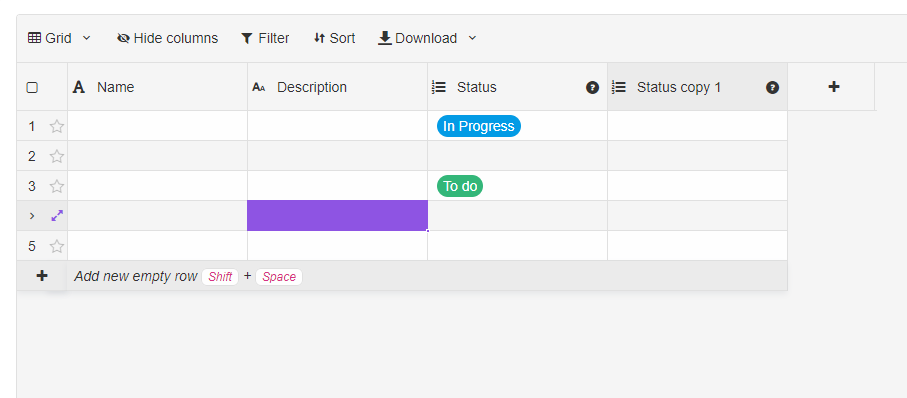Expand the Download dropdown chevron
This screenshot has width=907, height=398.
pos(472,38)
